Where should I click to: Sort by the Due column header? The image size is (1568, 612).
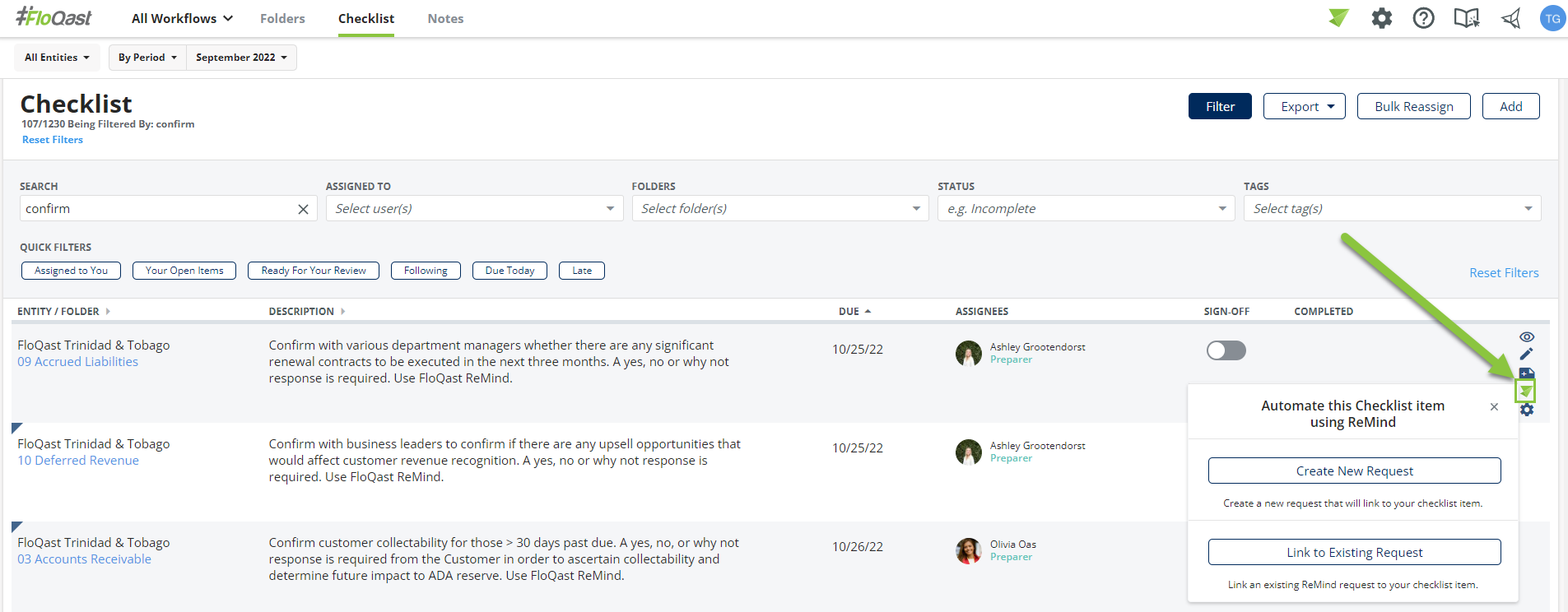854,312
